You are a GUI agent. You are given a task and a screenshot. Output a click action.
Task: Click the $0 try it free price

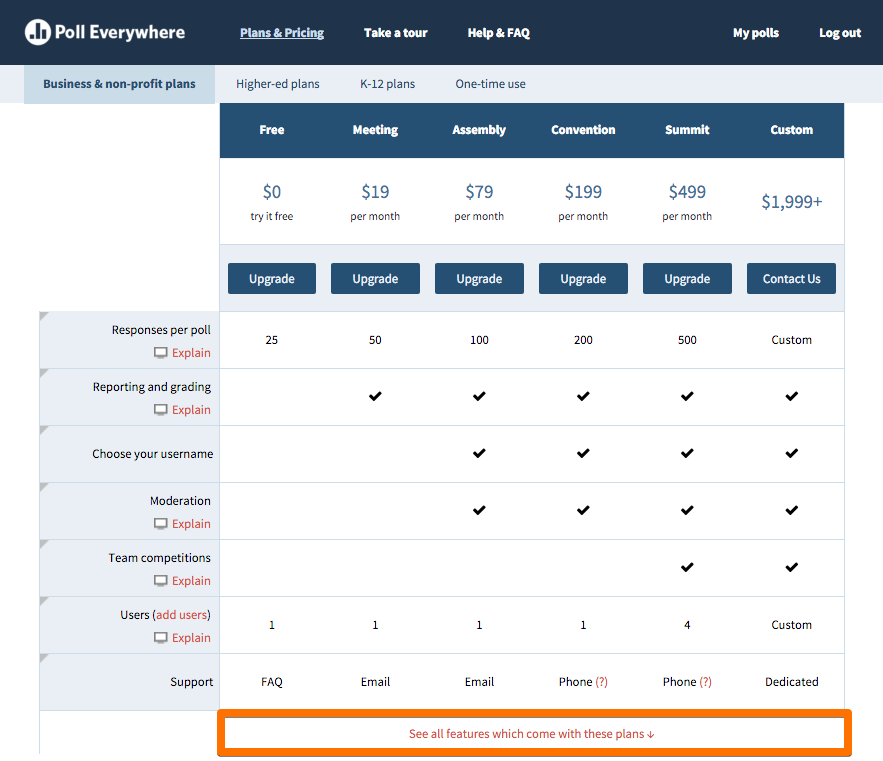coord(272,192)
